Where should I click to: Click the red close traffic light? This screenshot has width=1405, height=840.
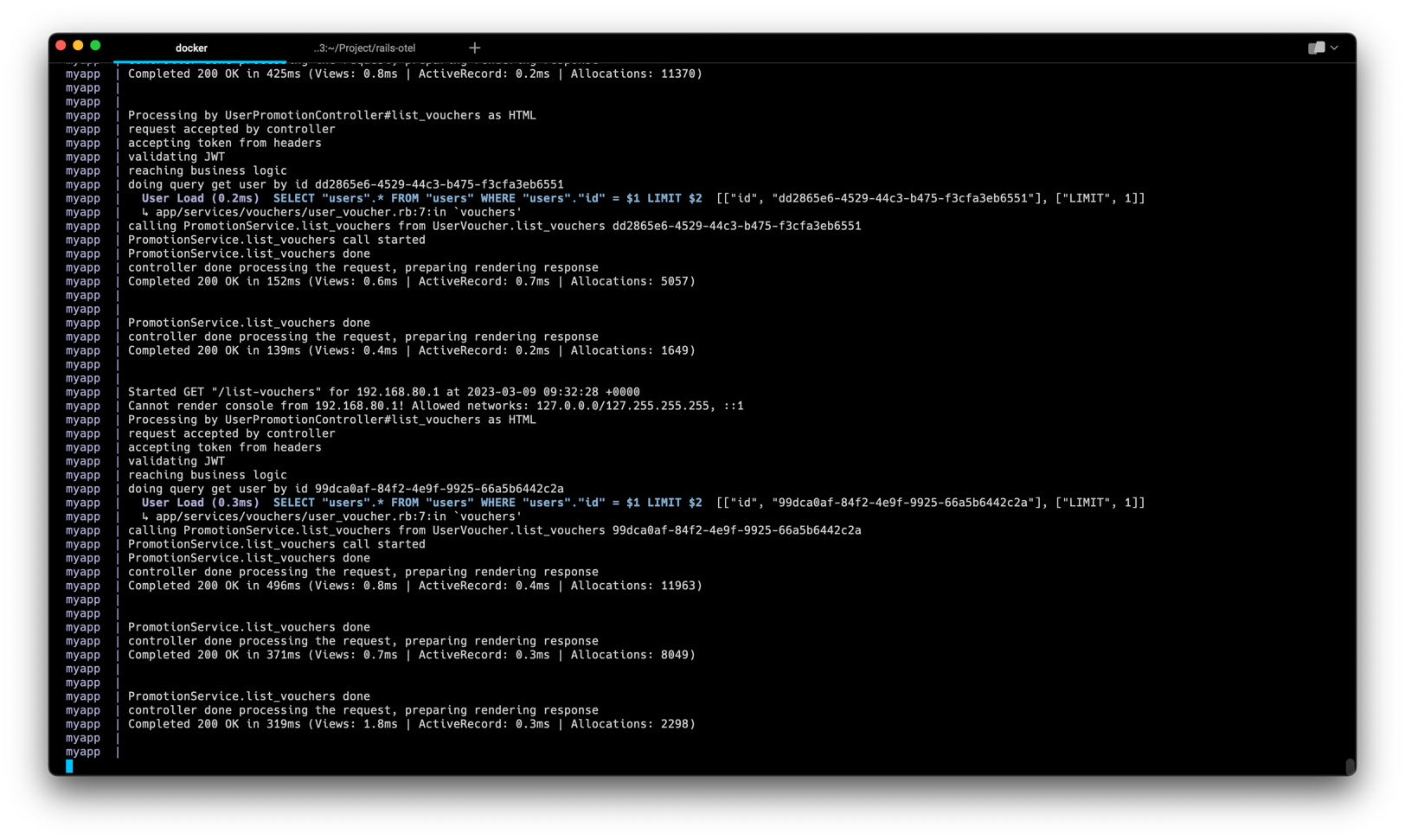tap(59, 45)
